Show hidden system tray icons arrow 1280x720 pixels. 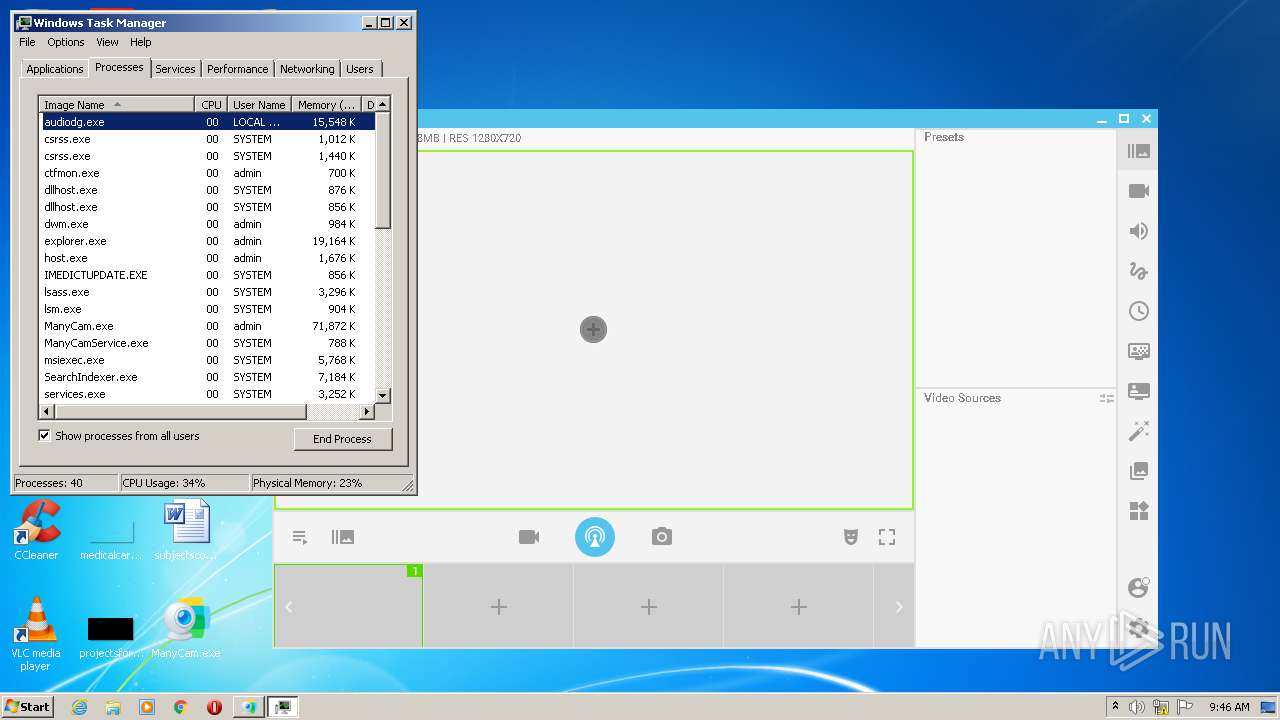click(1115, 706)
